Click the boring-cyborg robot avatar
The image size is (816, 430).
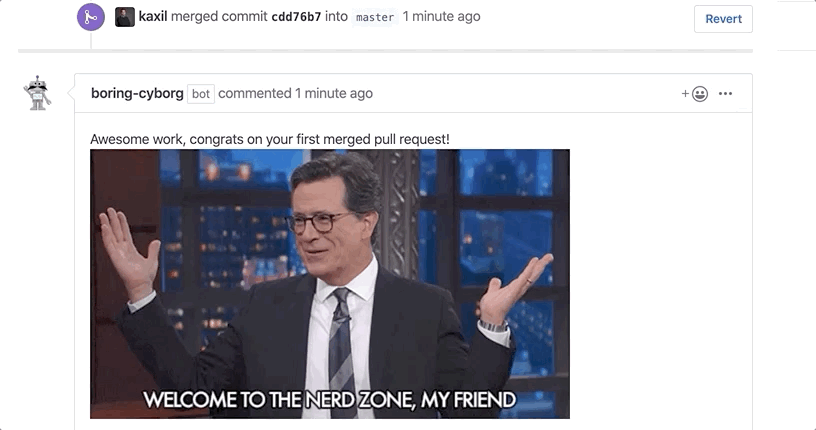pyautogui.click(x=37, y=93)
